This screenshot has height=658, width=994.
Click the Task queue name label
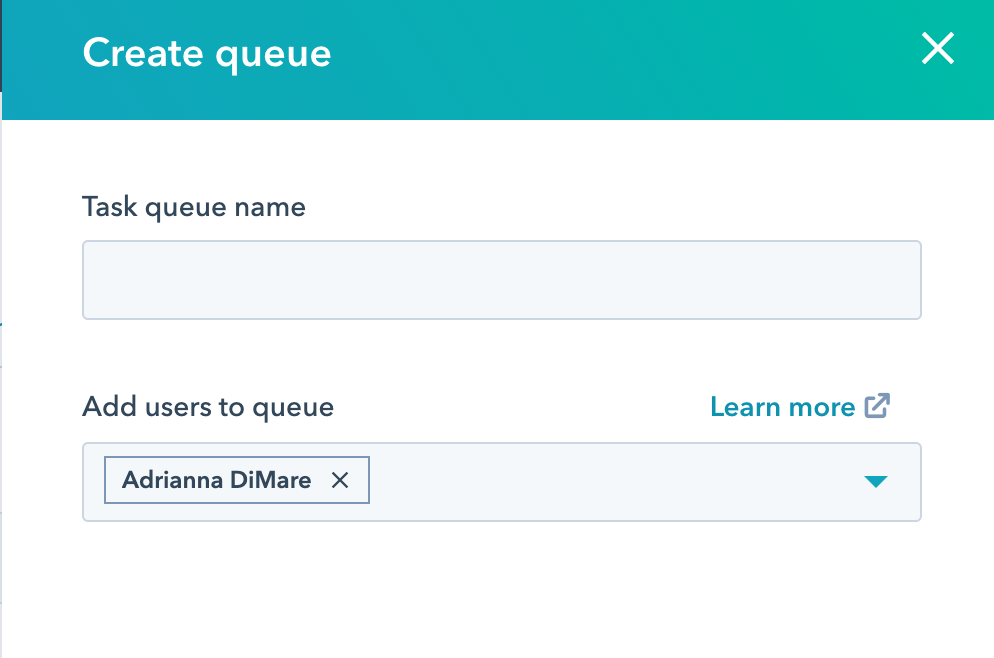pos(193,207)
